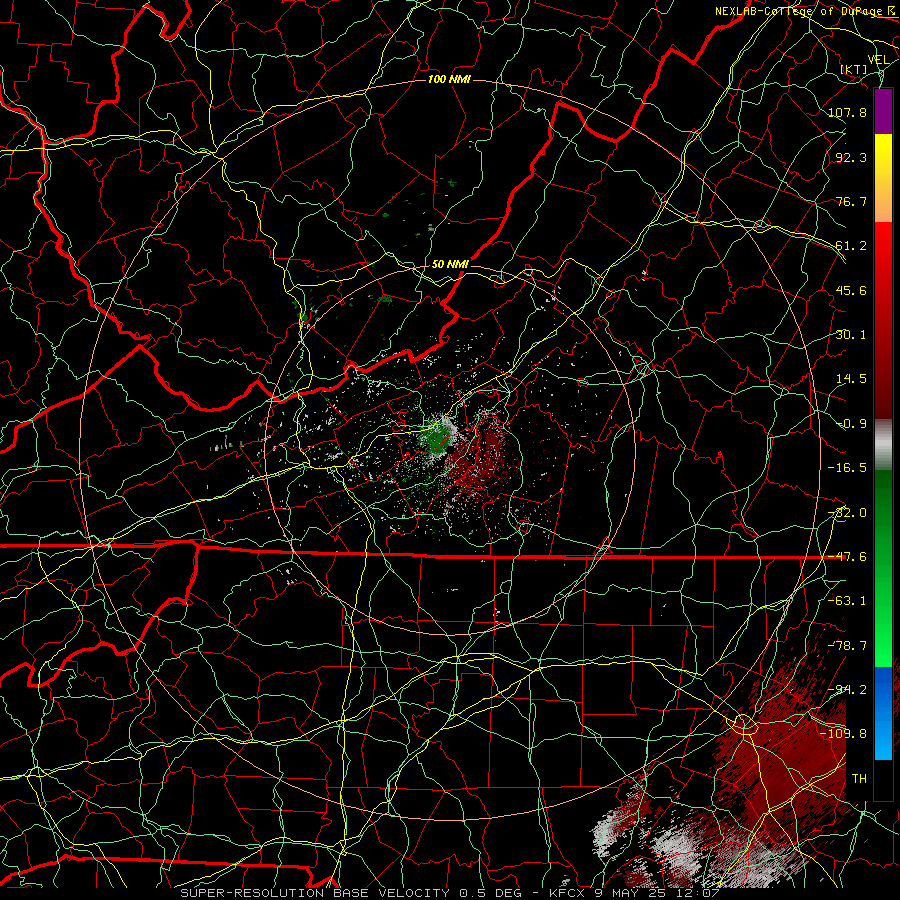900x900 pixels.
Task: Click the blue segment of the color bar
Action: (x=883, y=713)
